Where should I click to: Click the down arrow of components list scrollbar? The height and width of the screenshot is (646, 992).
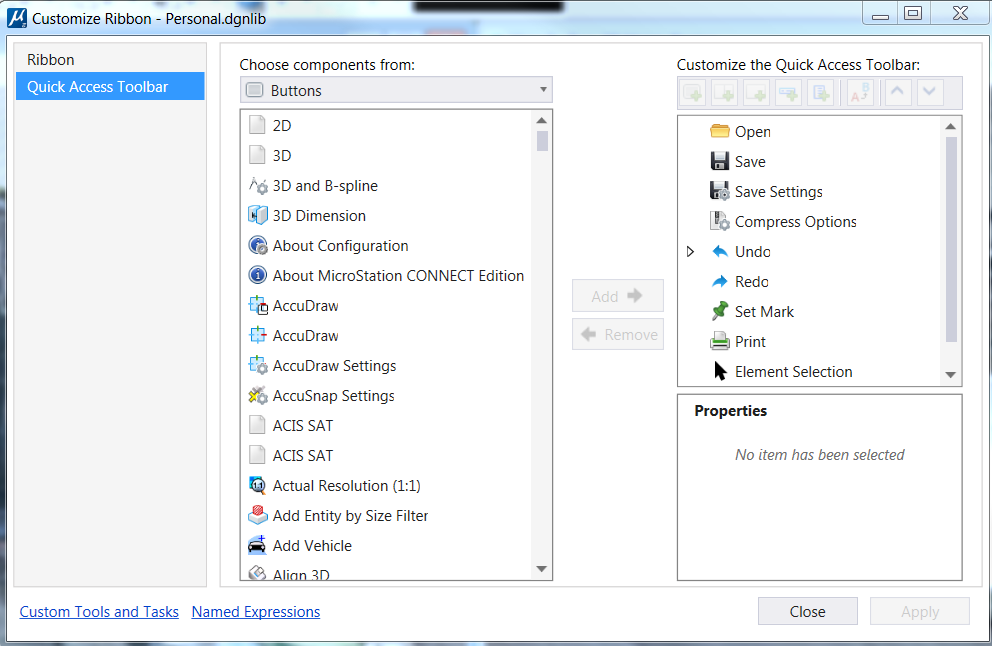(x=542, y=569)
